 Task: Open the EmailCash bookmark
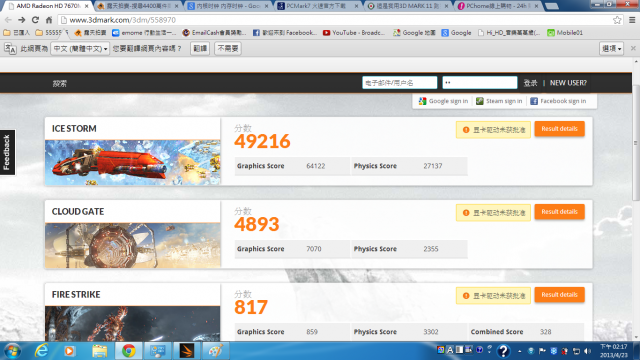[214, 33]
